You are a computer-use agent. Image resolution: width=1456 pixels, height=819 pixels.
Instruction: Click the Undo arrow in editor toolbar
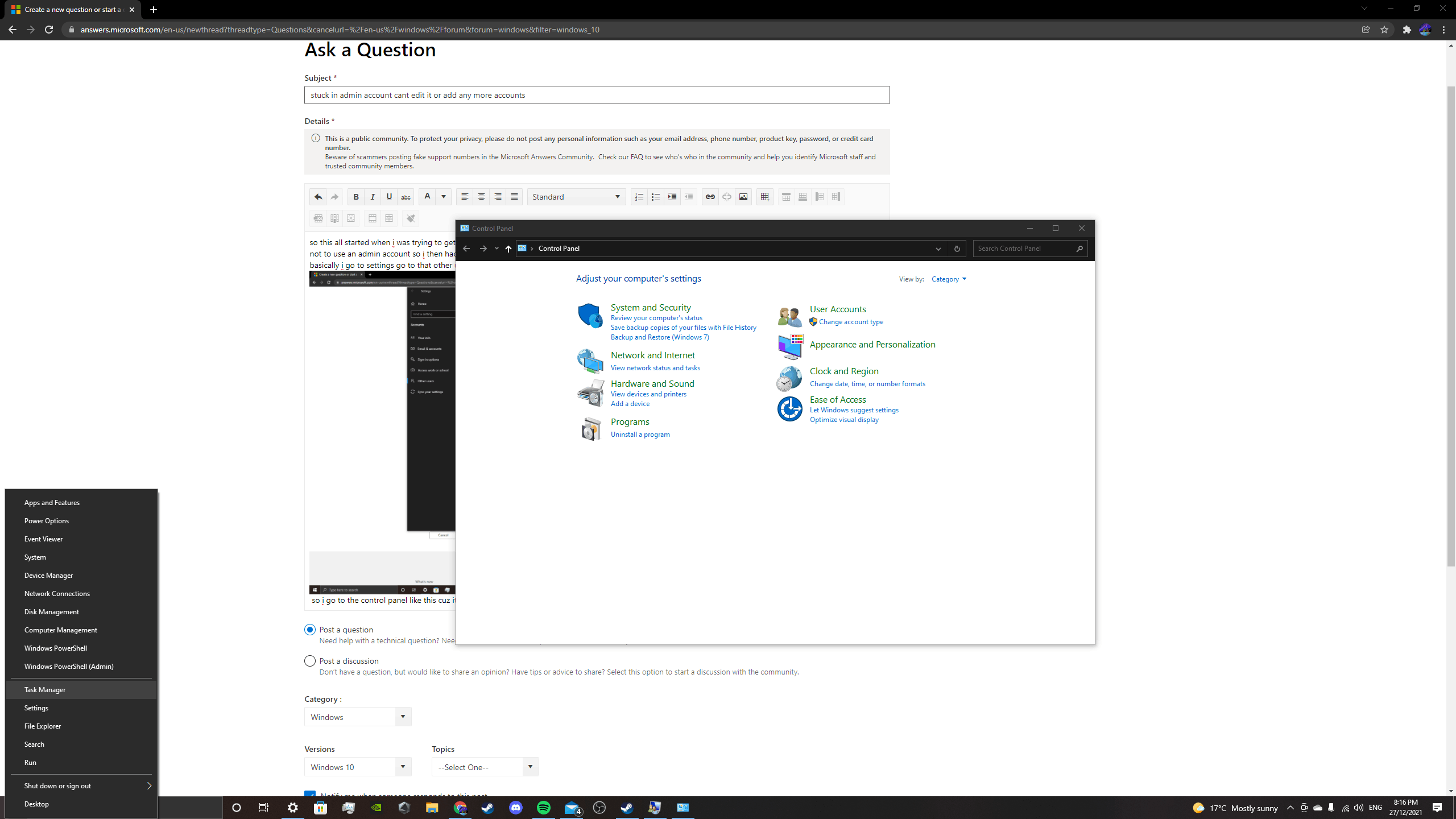[x=318, y=197]
